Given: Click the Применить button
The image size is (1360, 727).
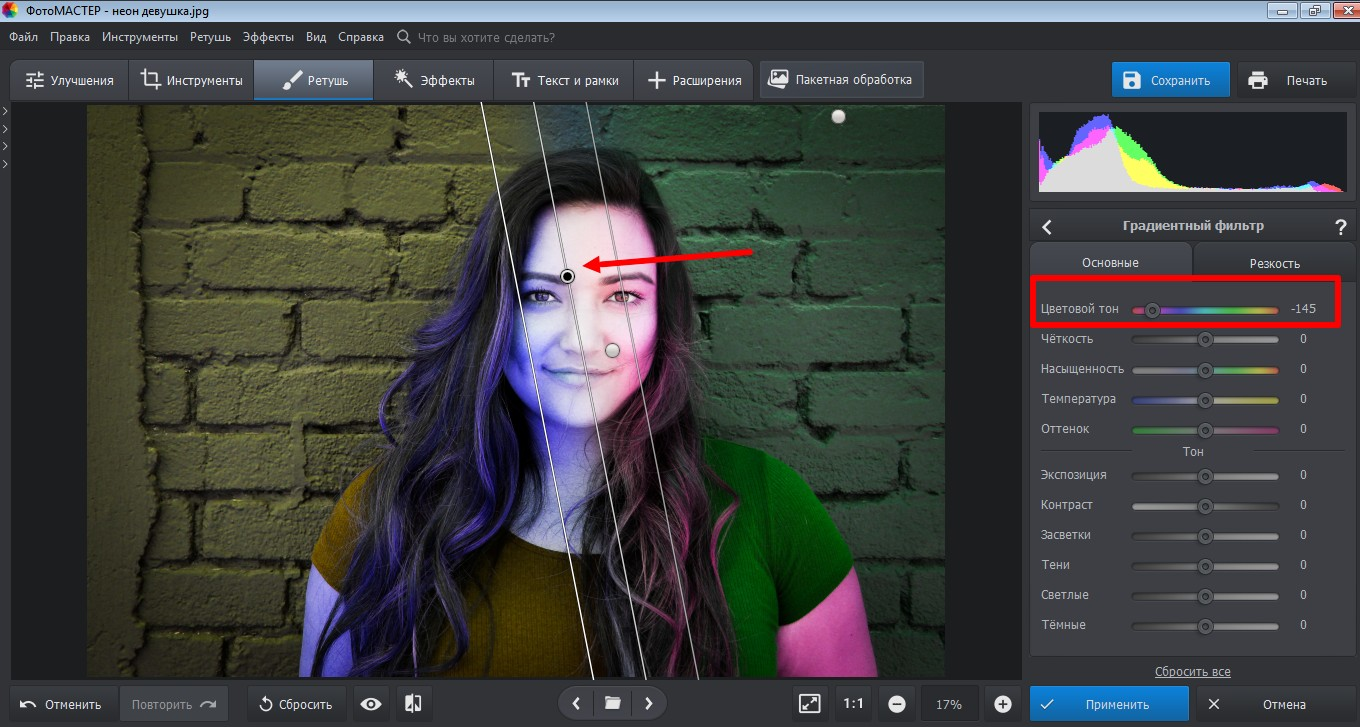Looking at the screenshot, I should pos(1109,704).
